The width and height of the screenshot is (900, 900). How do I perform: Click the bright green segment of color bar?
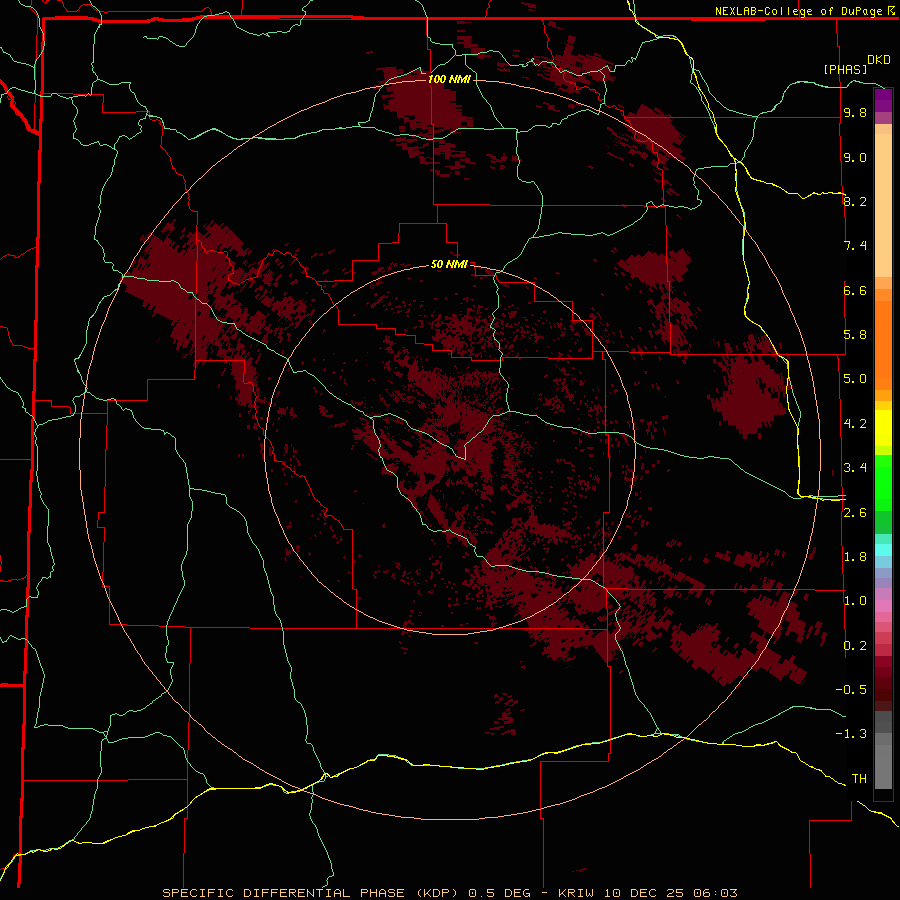tap(883, 483)
